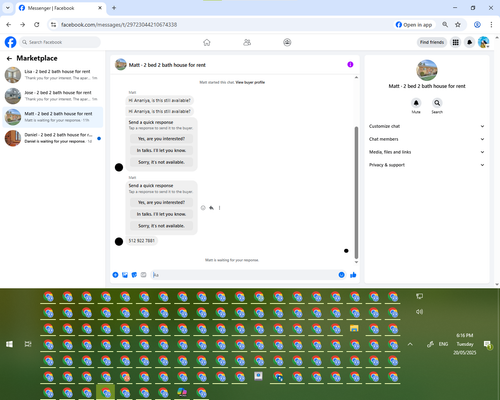Send a thumbs-up like
This screenshot has width=500, height=400.
click(353, 275)
